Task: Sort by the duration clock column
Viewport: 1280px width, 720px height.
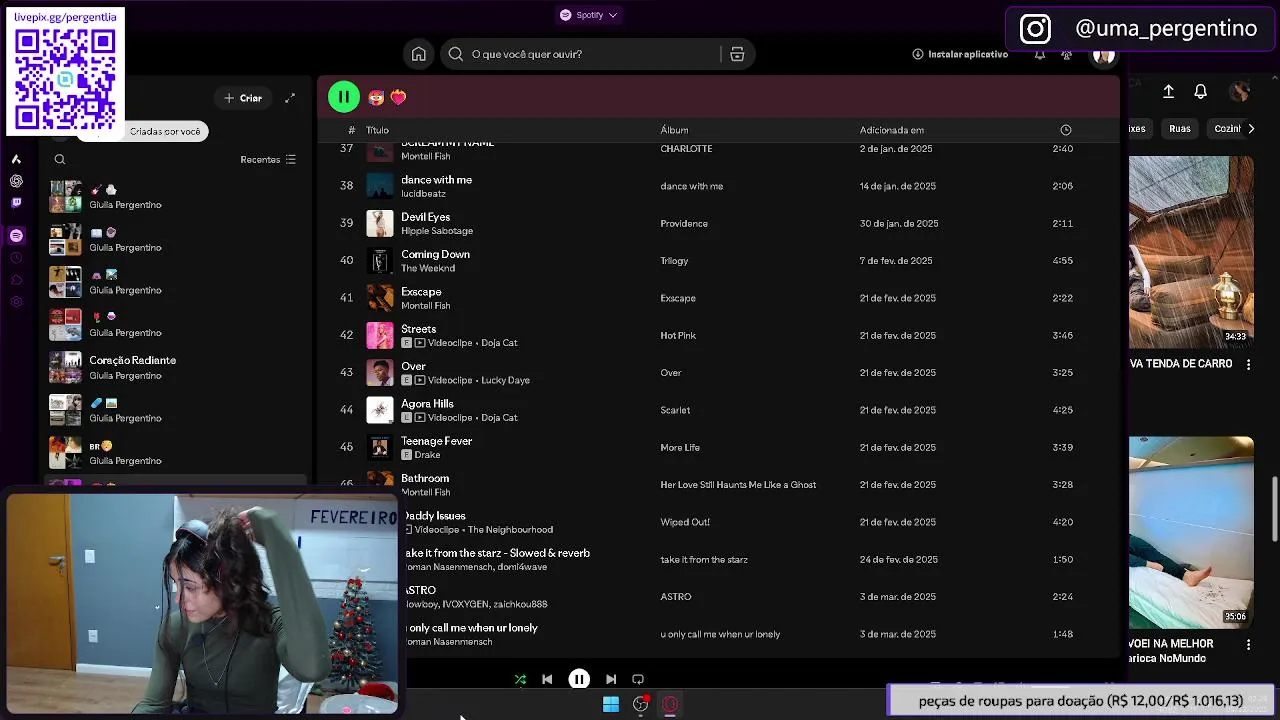Action: coord(1066,130)
